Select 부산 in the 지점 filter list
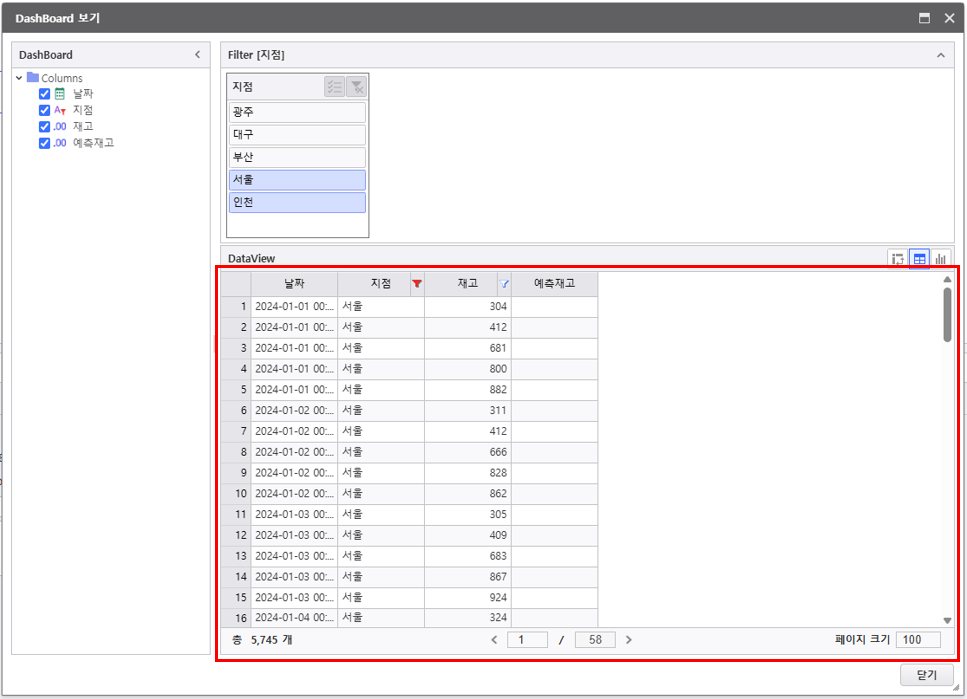967x699 pixels. click(297, 157)
